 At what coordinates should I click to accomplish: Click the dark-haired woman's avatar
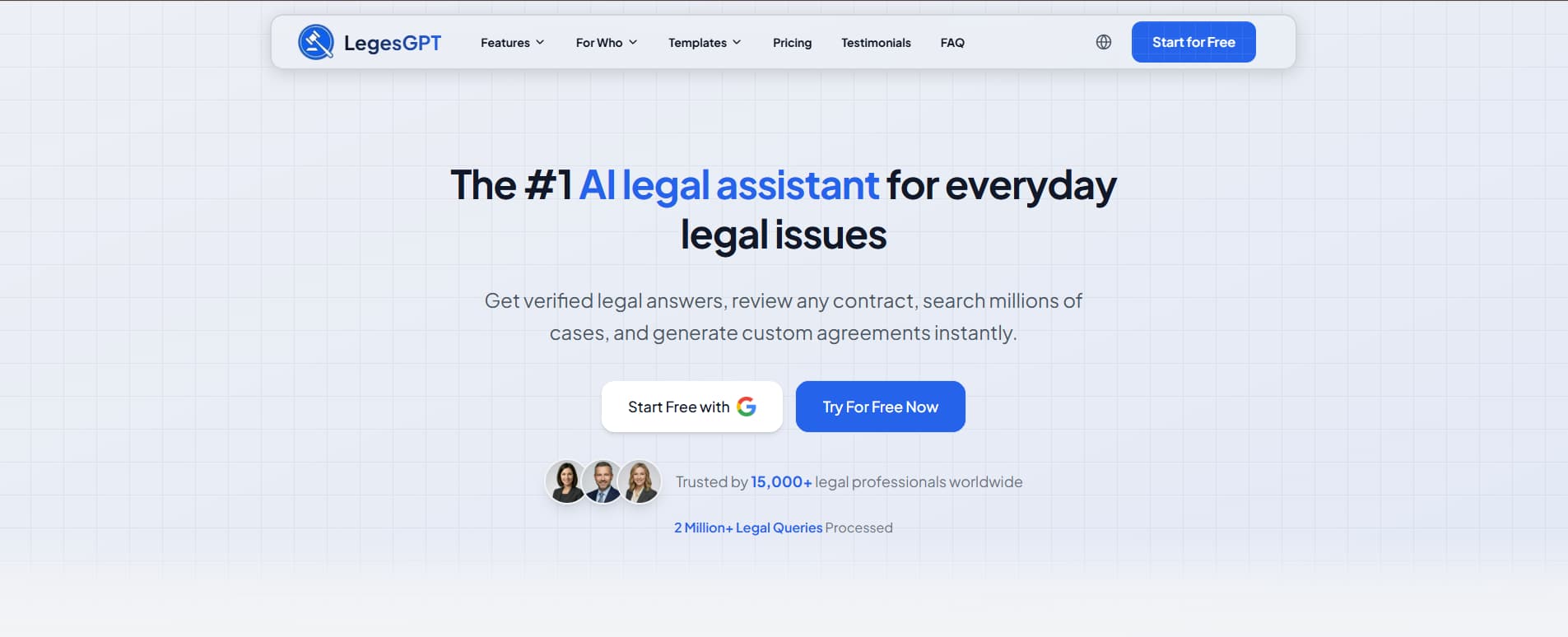click(566, 482)
